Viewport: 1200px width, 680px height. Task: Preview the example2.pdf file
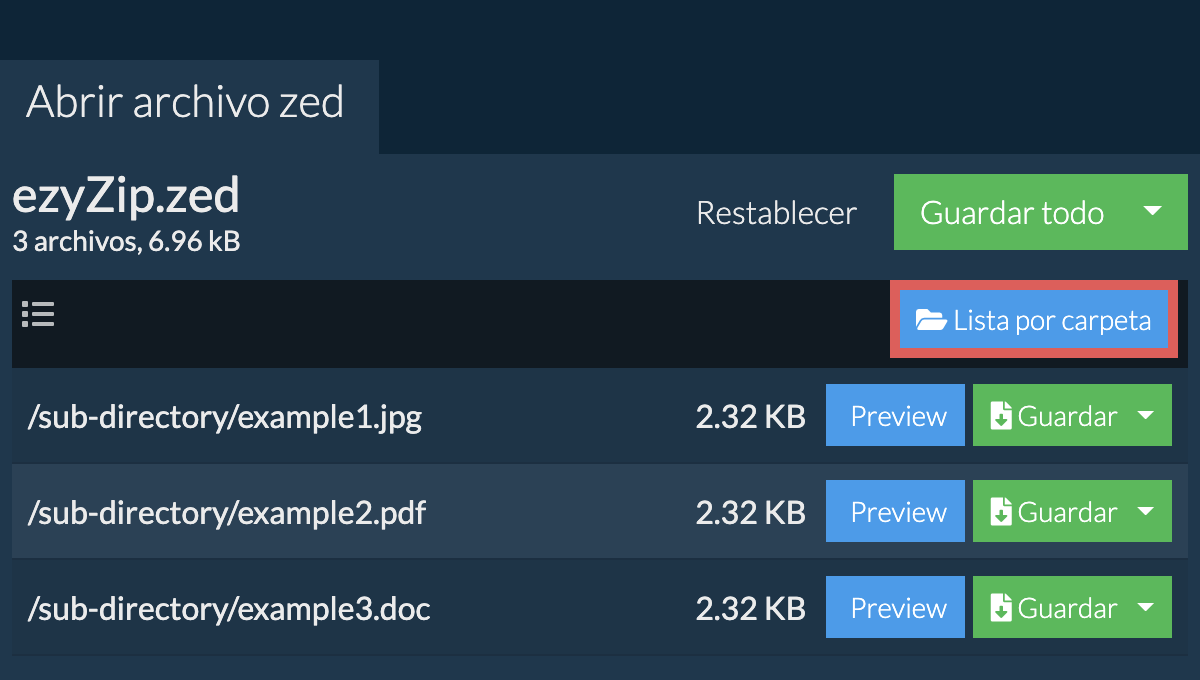click(x=895, y=512)
